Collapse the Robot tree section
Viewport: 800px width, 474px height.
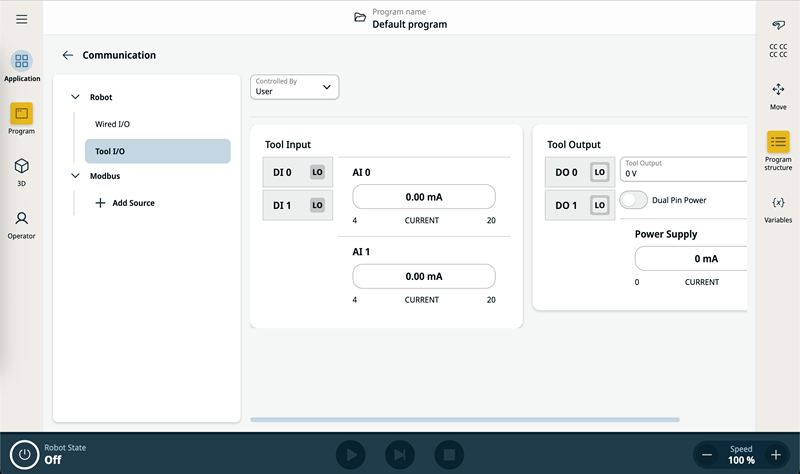click(75, 98)
